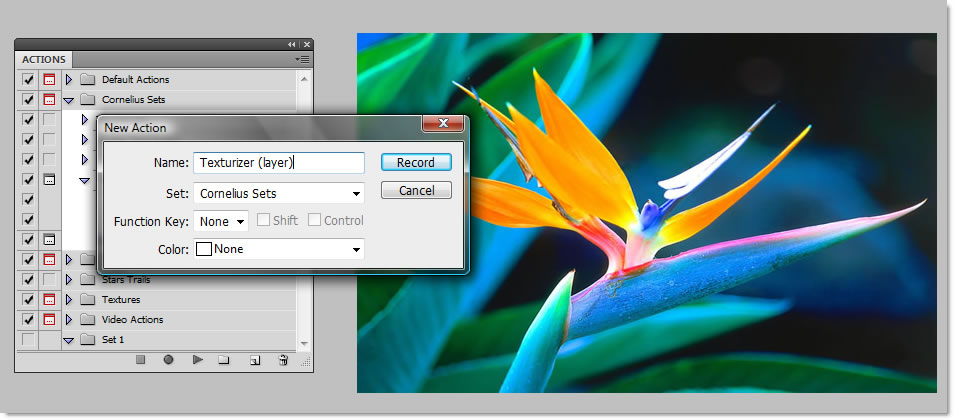Image resolution: width=954 pixels, height=420 pixels.
Task: Tick the Control checkbox in New Action
Action: 315,220
